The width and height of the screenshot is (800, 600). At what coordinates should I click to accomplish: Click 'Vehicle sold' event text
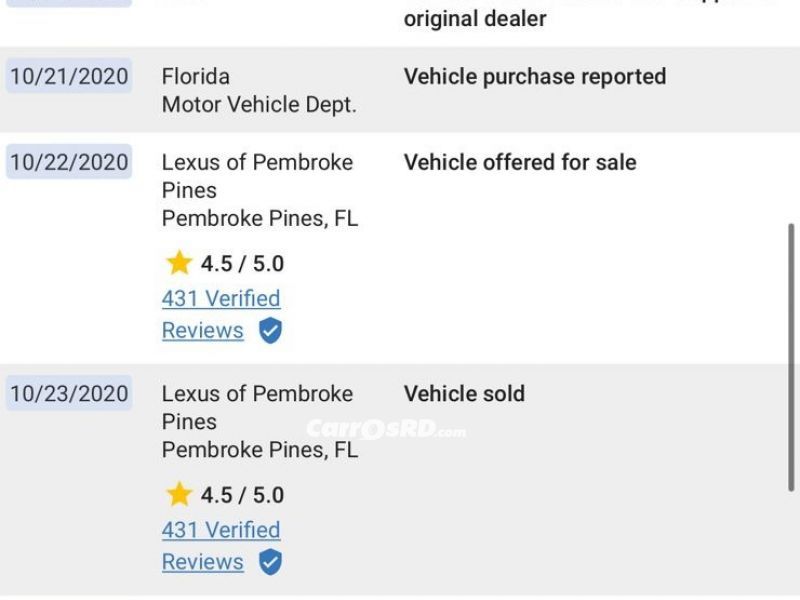(x=464, y=394)
